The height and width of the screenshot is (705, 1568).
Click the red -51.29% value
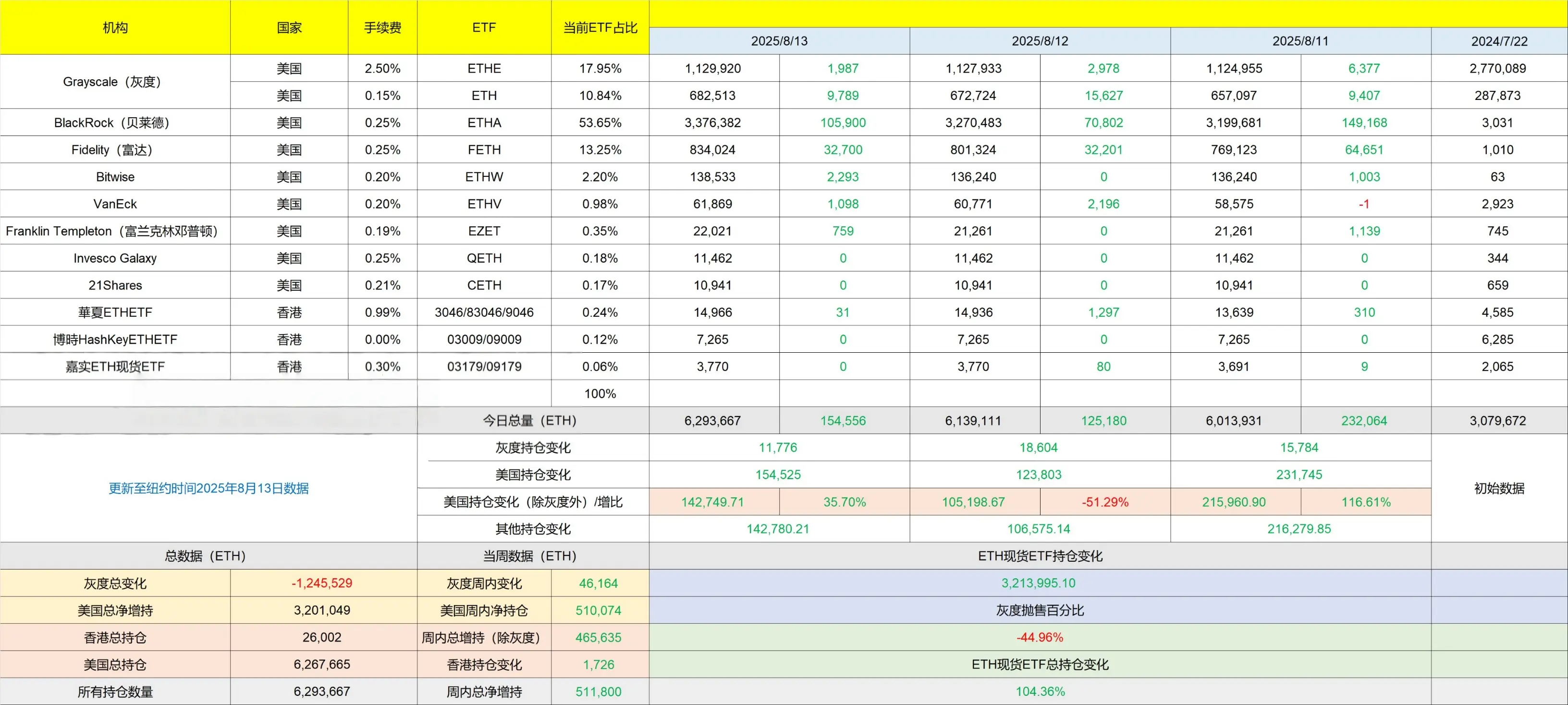tap(1105, 502)
